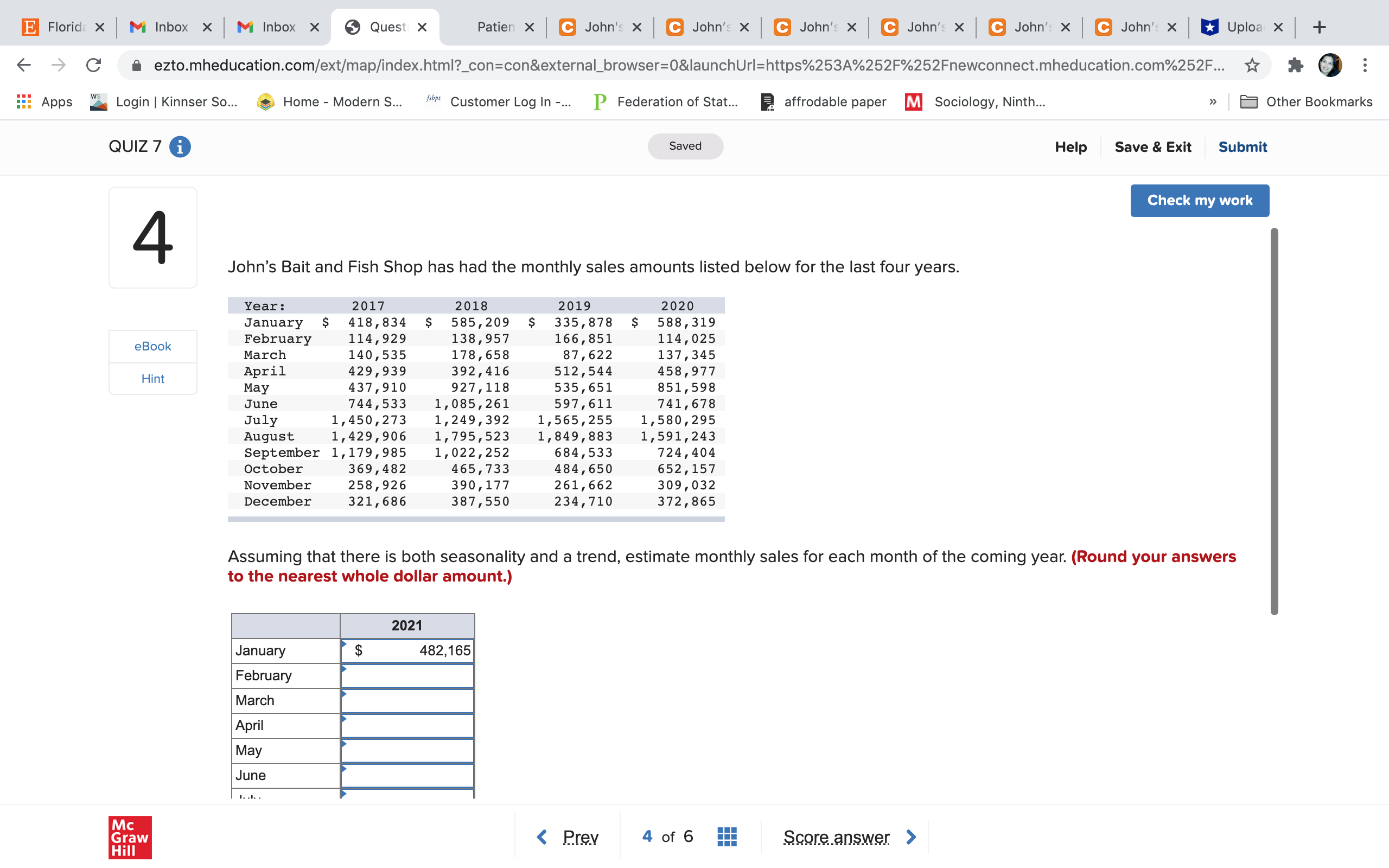Click in the February 2021 answer field

407,676
